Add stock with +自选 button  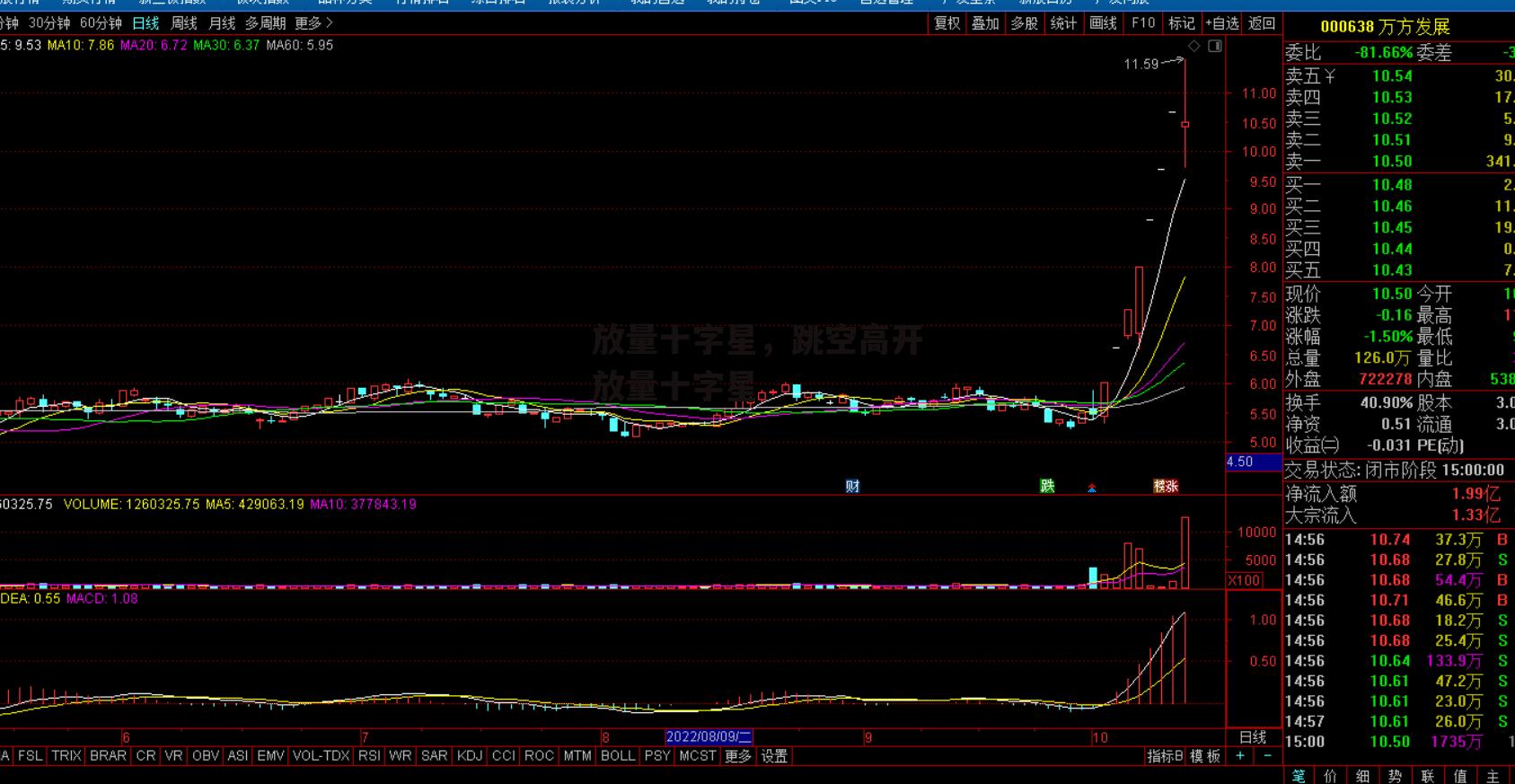coord(1222,23)
